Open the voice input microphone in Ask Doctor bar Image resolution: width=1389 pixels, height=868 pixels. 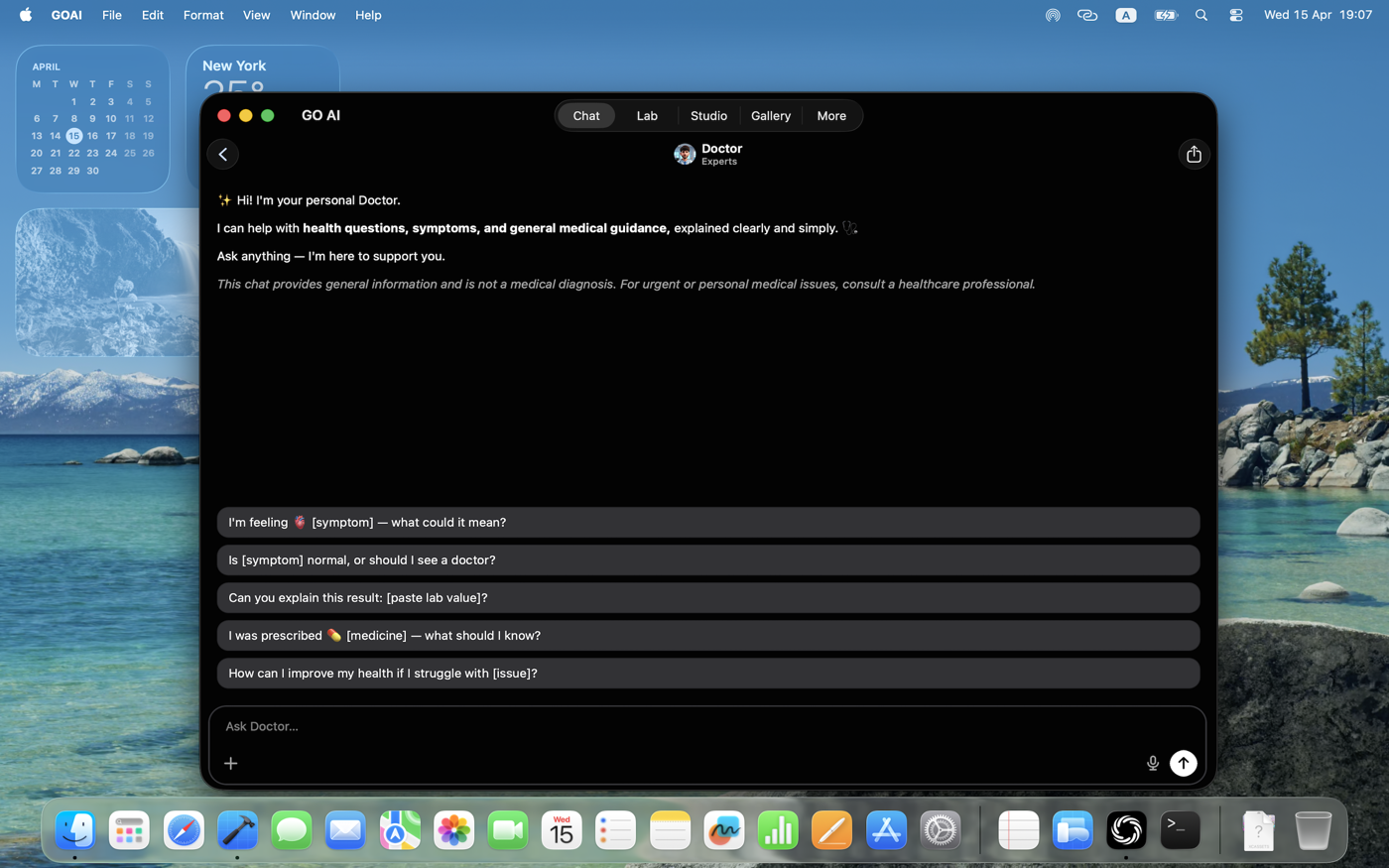click(x=1153, y=763)
